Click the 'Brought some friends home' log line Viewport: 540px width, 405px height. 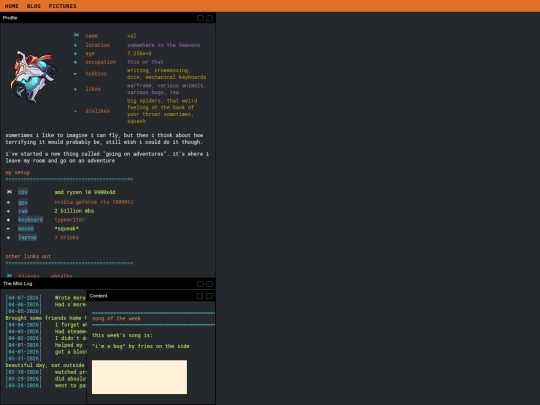point(45,318)
